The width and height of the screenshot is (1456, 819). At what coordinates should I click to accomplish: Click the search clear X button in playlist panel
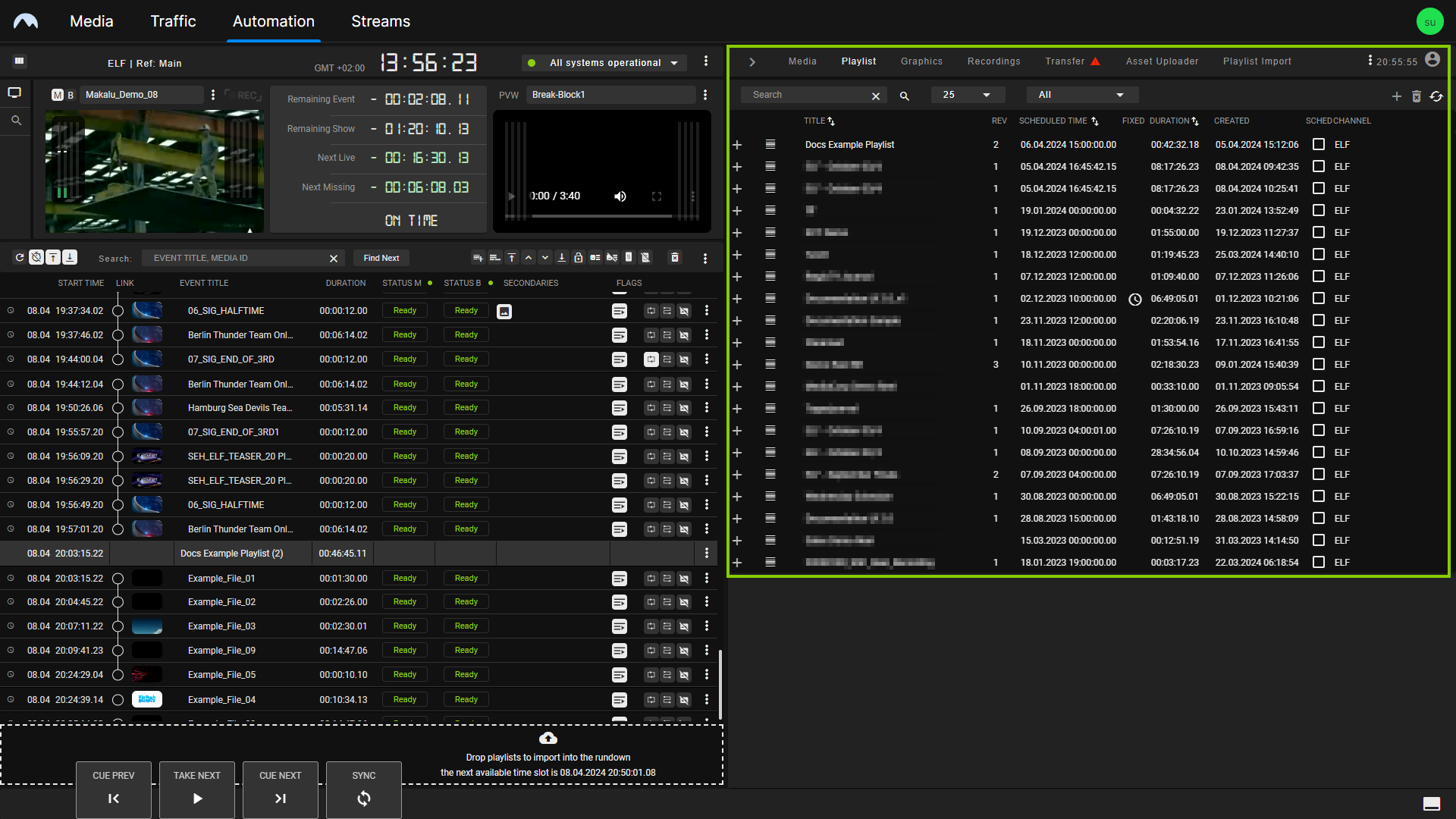pos(876,95)
